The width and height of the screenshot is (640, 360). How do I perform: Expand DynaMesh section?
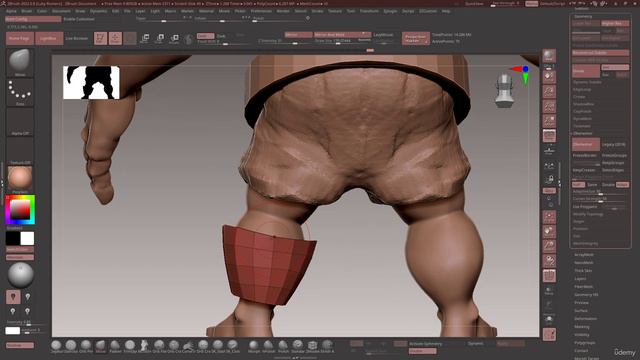click(x=582, y=119)
